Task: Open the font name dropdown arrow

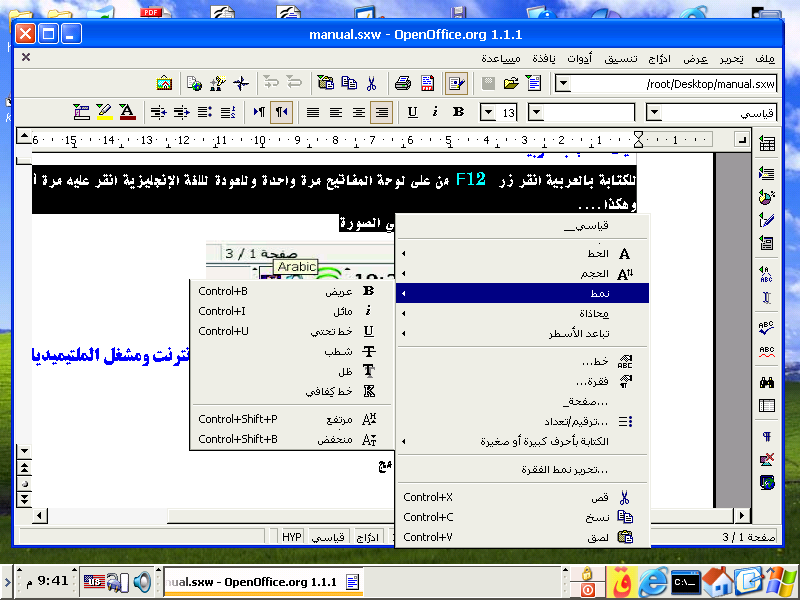Action: [536, 112]
